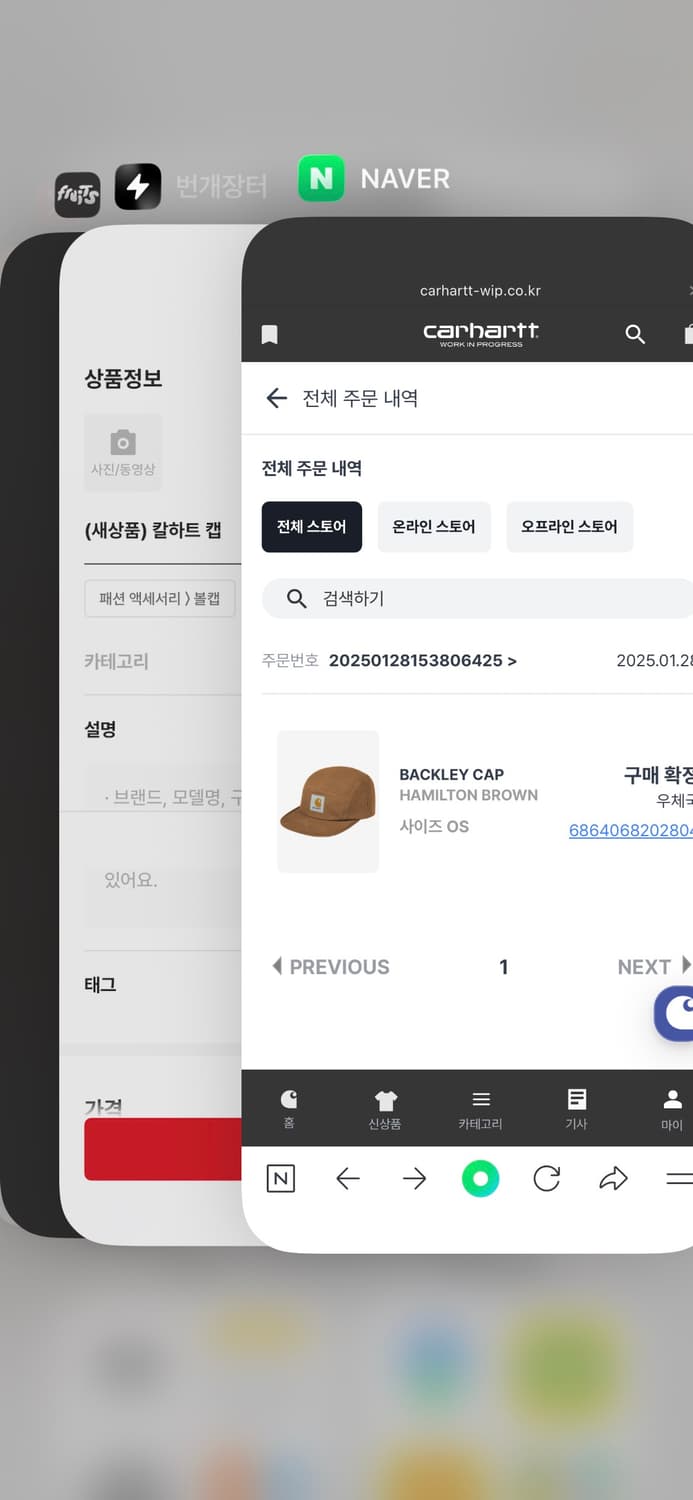Reload the page with refresh icon
This screenshot has height=1500, width=693.
(547, 1179)
